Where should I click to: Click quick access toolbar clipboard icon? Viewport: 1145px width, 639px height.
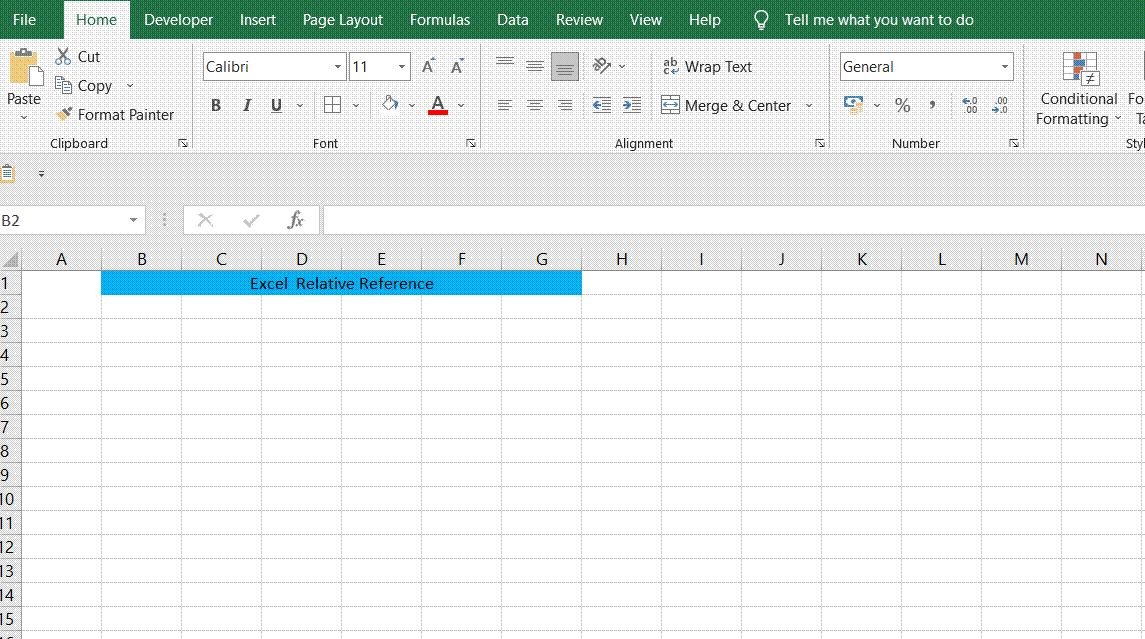(x=7, y=174)
